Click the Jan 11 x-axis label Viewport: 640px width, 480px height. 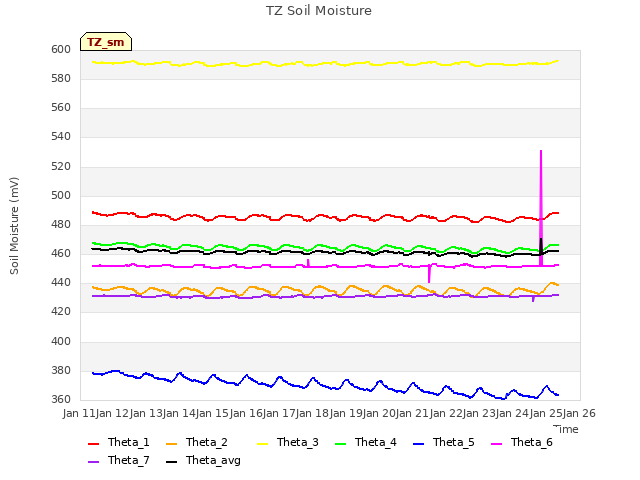pyautogui.click(x=79, y=413)
